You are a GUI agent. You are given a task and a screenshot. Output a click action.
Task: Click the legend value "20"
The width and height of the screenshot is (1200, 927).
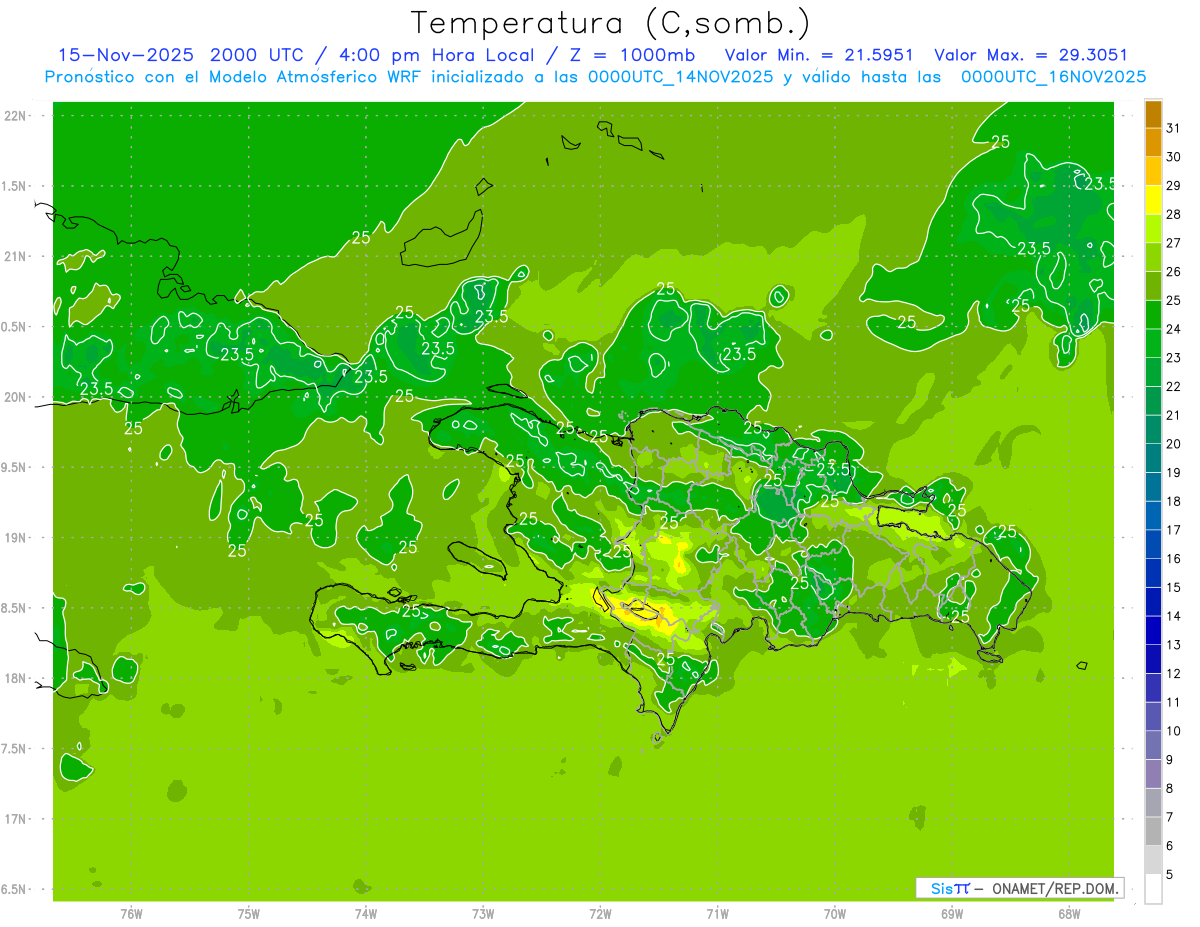1174,444
